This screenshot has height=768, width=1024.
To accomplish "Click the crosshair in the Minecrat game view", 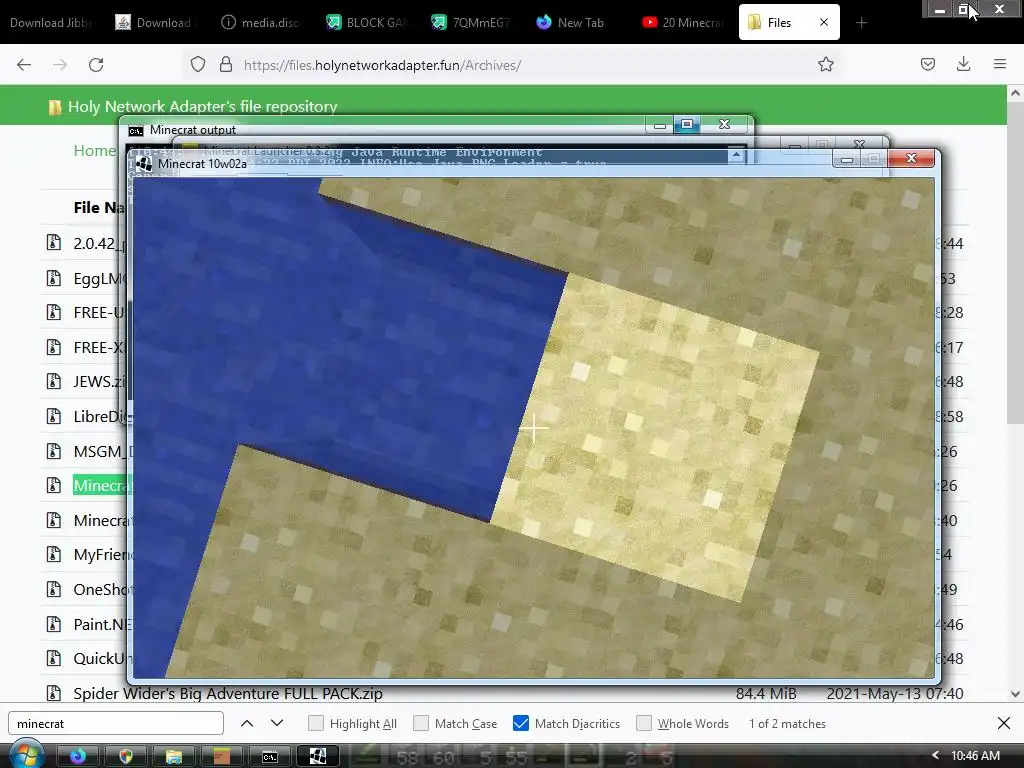I will click(534, 428).
